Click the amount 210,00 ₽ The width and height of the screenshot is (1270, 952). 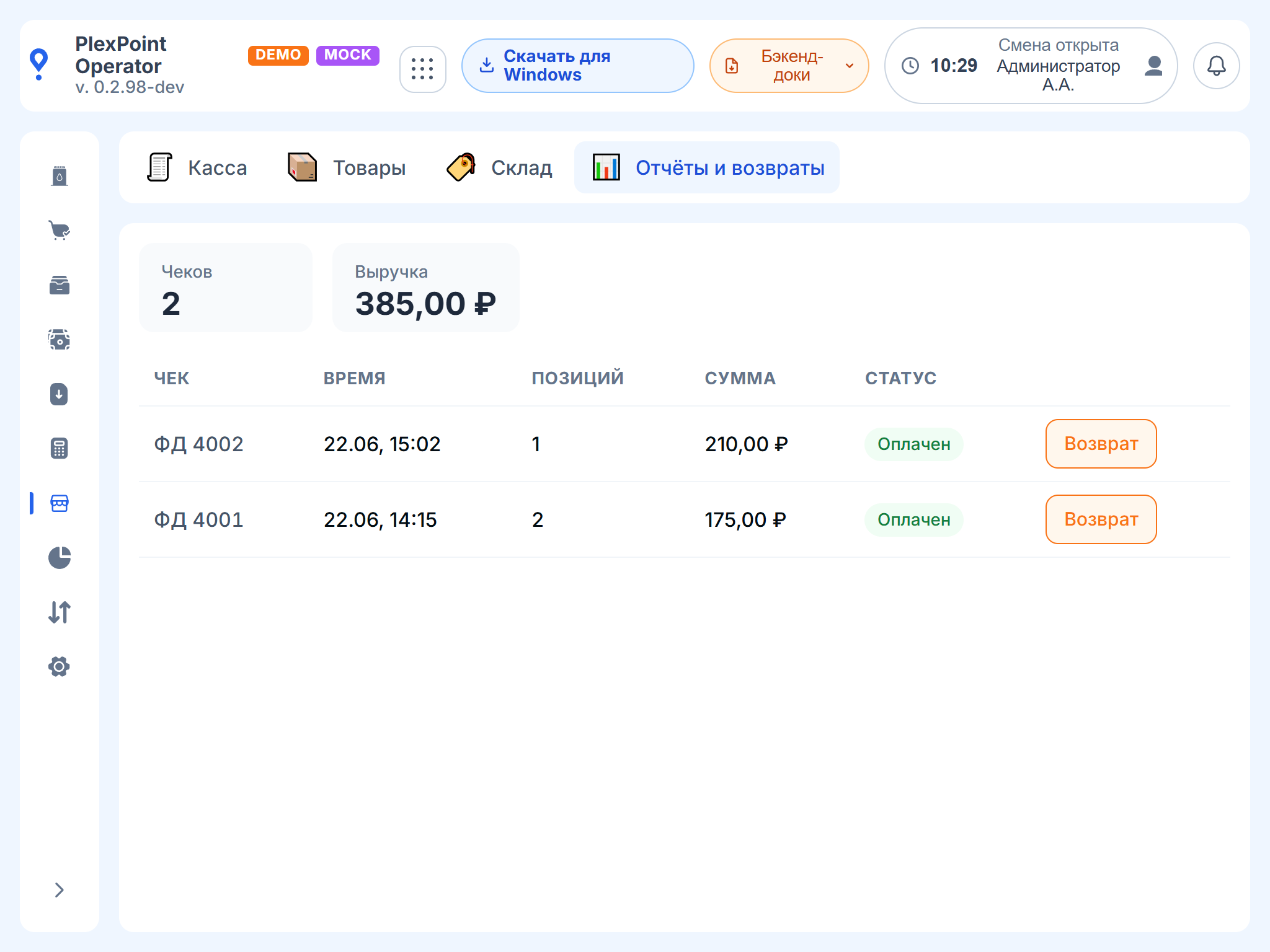747,444
